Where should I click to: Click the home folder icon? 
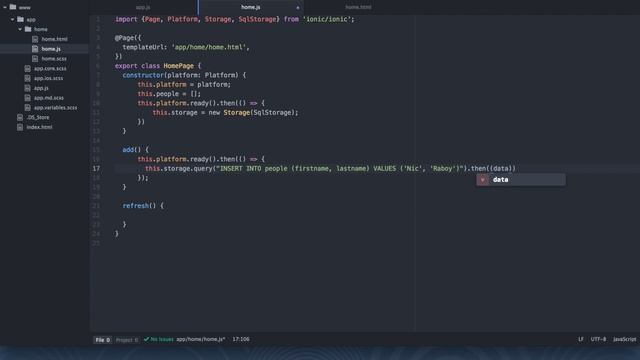[x=28, y=29]
